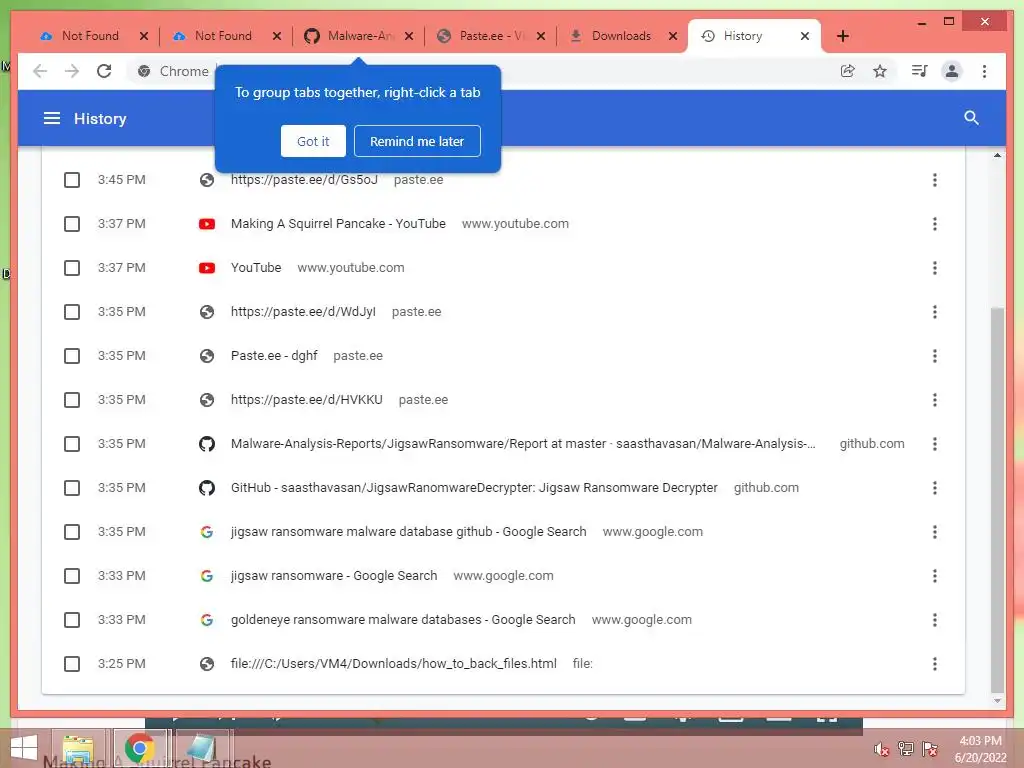
Task: Select checkbox for Paste.ee - dghf
Action: (72, 356)
